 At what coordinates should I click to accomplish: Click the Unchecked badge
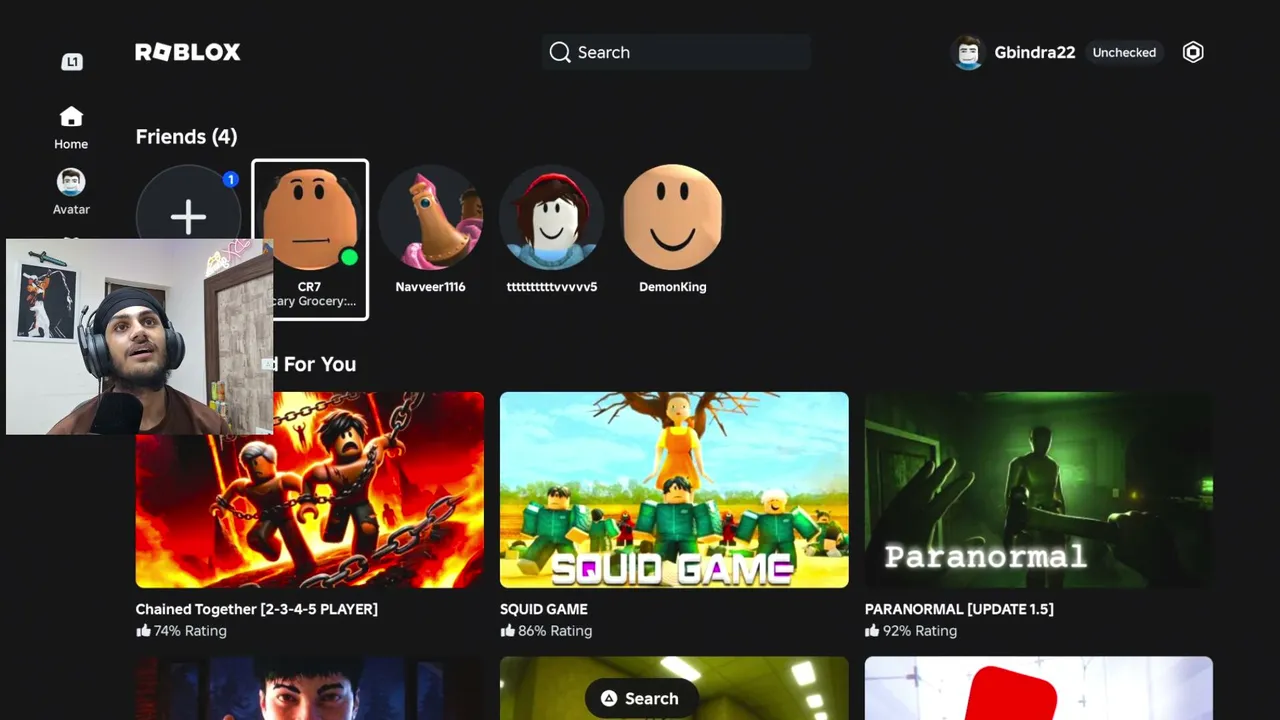(x=1124, y=52)
